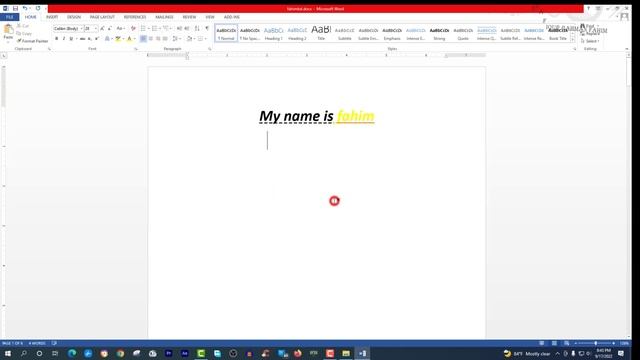Toggle Strikethrough formatting
This screenshot has width=640, height=360.
[x=82, y=39]
